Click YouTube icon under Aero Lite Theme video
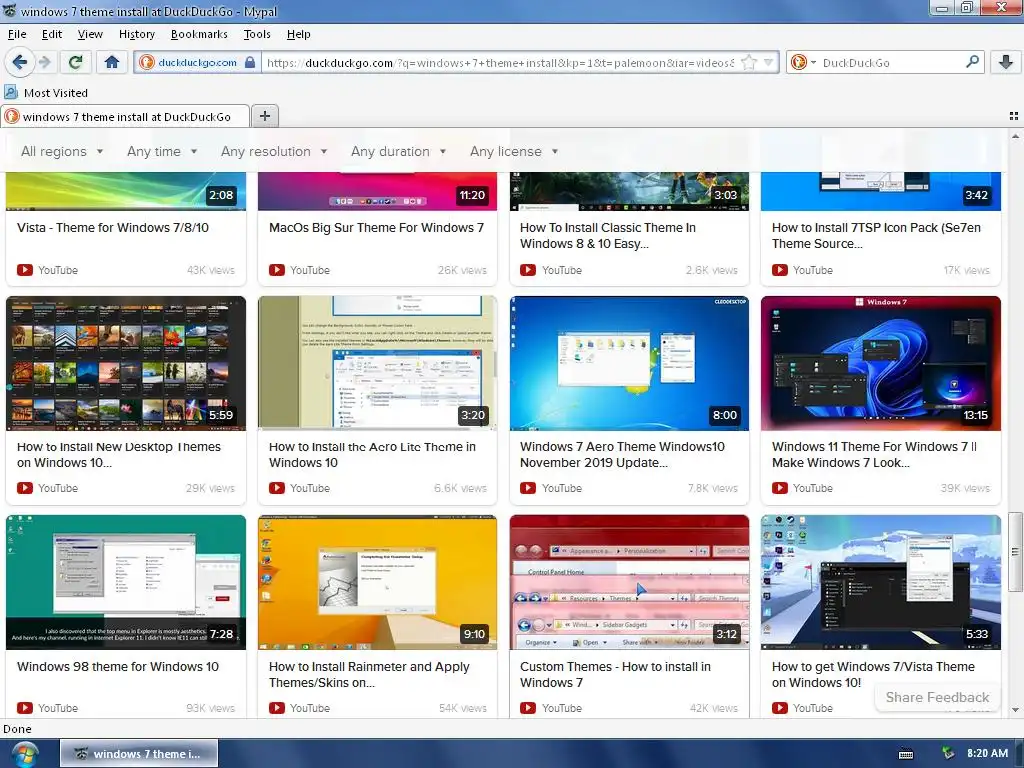The height and width of the screenshot is (768, 1024). (277, 488)
